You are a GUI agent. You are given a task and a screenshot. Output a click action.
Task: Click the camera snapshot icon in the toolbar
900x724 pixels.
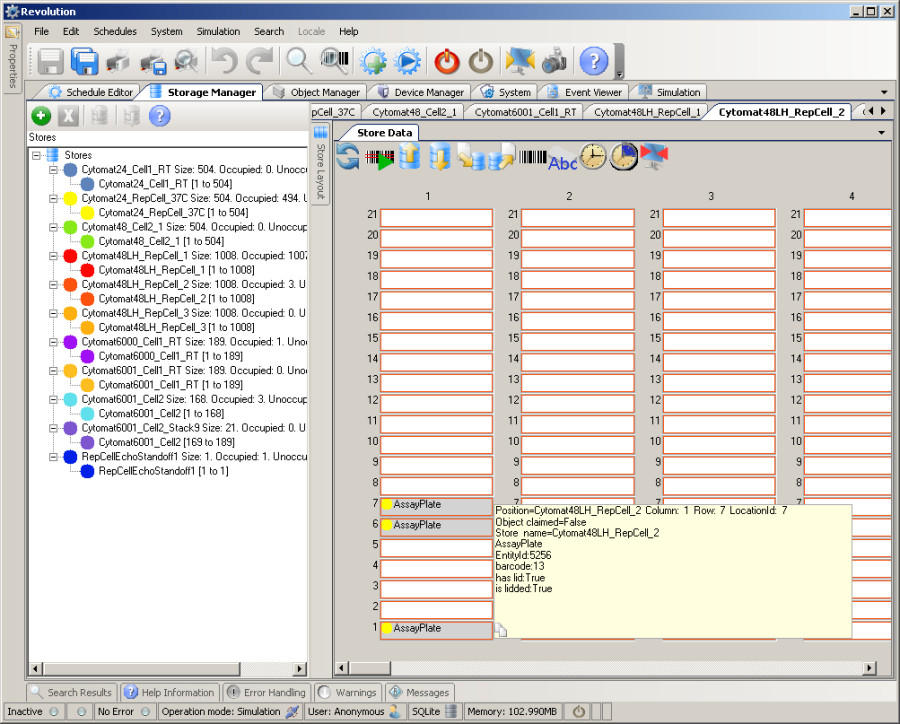[553, 60]
